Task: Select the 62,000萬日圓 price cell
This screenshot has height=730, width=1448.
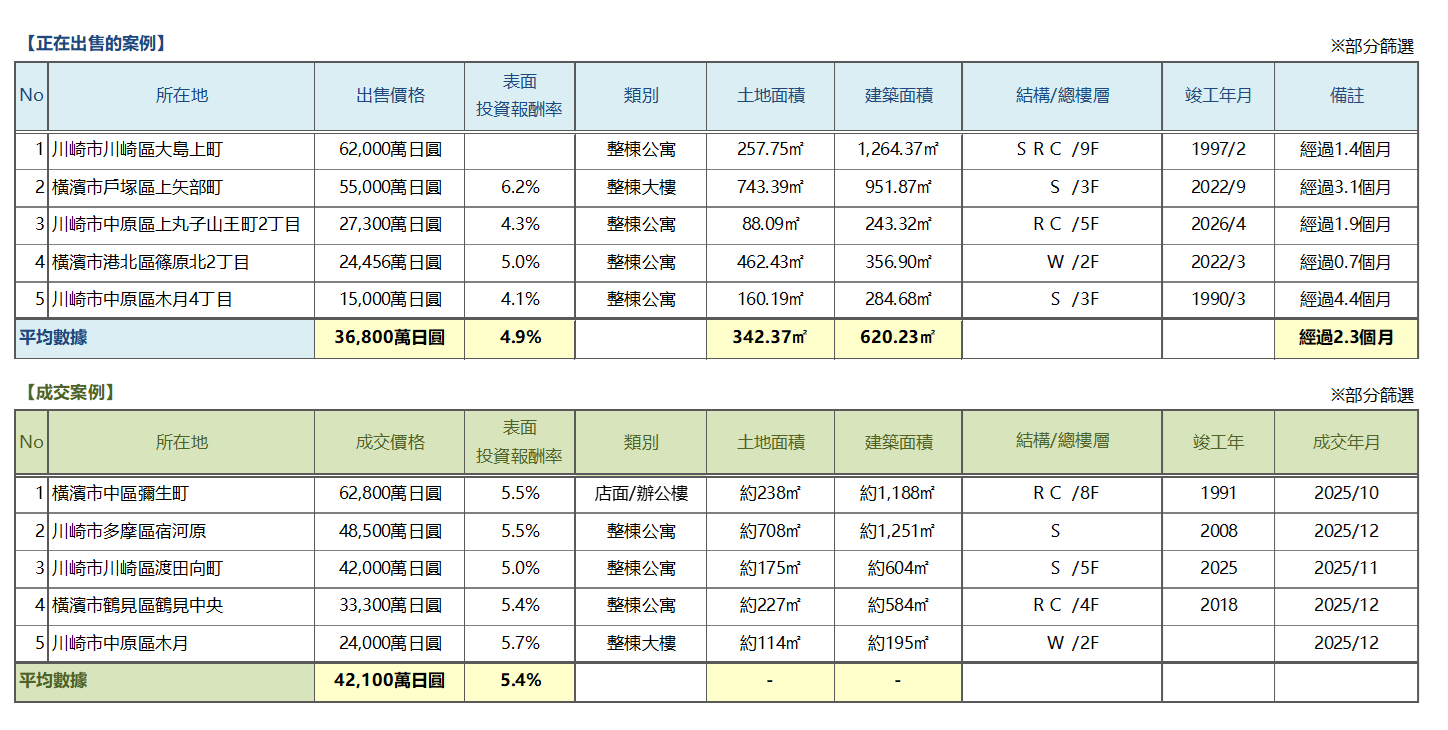Action: (x=390, y=150)
